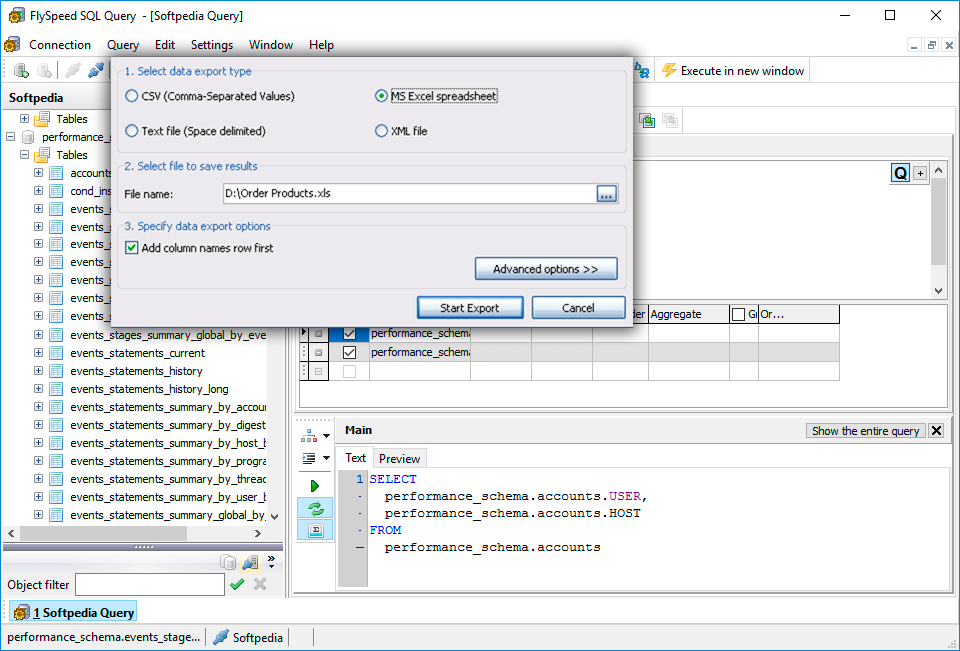
Task: Open the Query menu
Action: click(x=122, y=44)
